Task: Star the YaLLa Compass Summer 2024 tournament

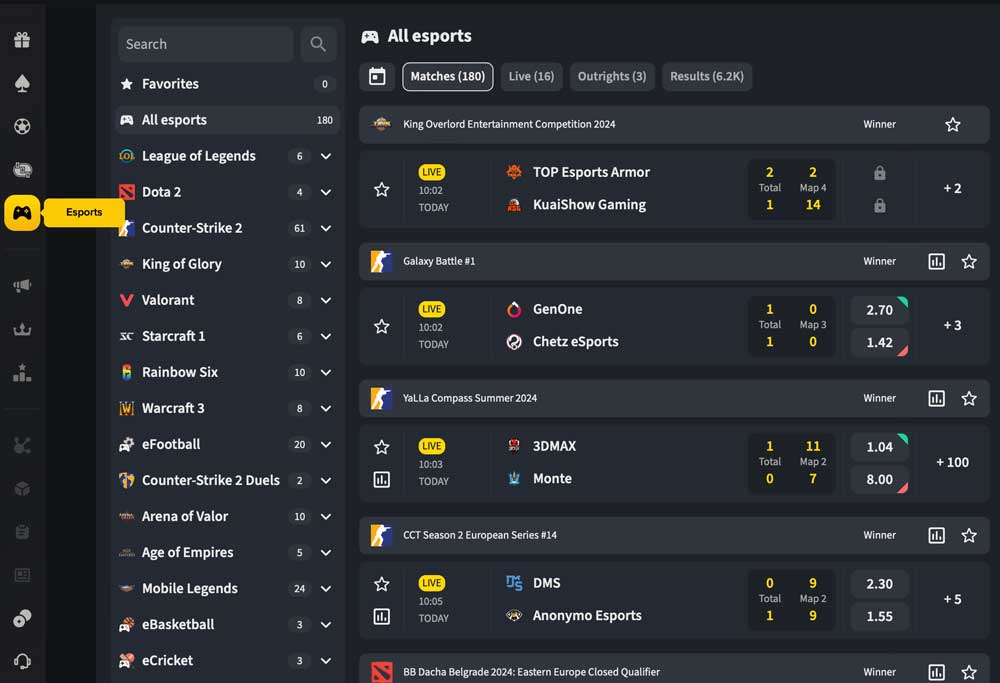Action: pos(968,398)
